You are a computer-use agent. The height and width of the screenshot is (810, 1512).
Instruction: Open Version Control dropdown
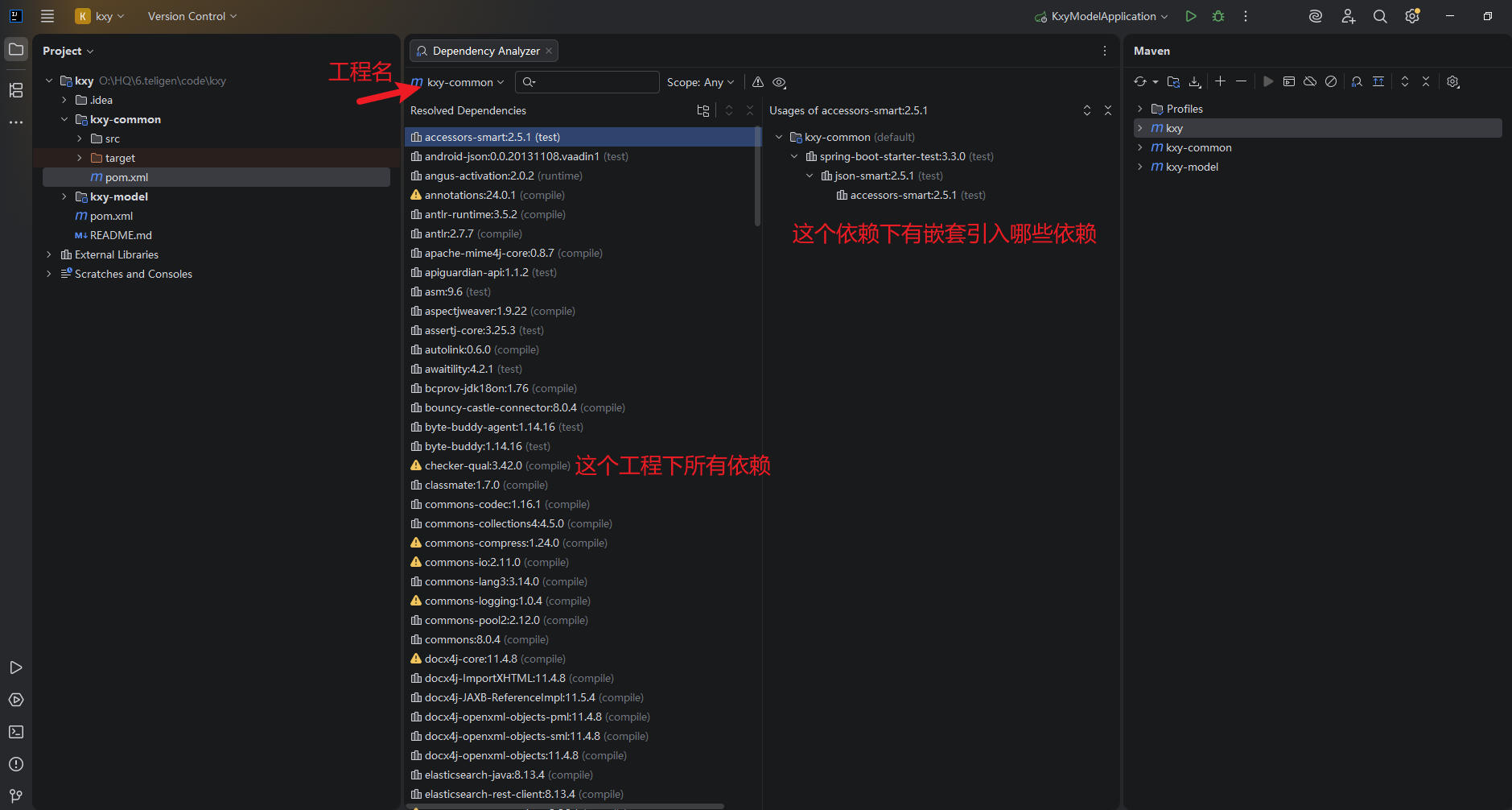coord(192,16)
